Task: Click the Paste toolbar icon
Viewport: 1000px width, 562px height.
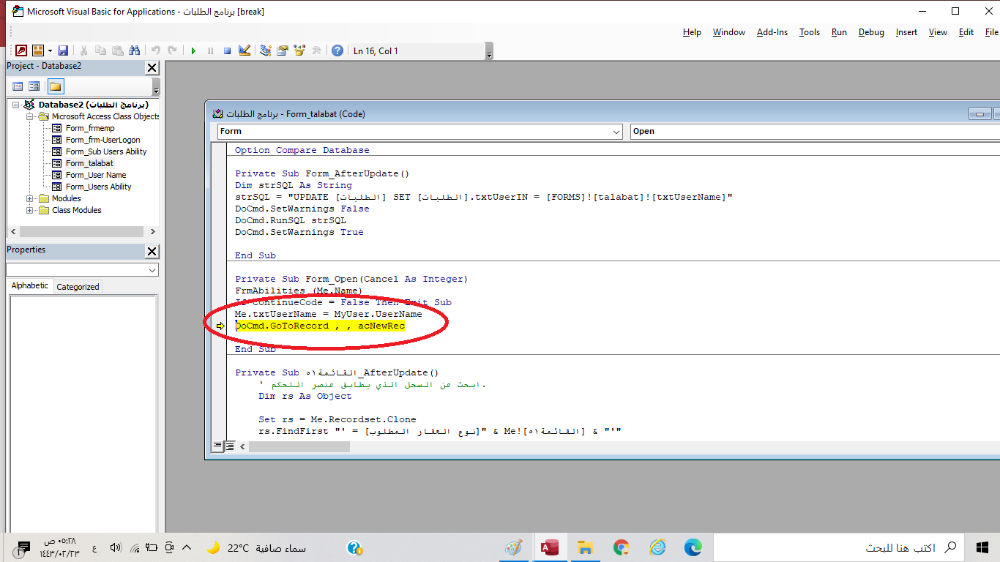Action: pos(118,50)
